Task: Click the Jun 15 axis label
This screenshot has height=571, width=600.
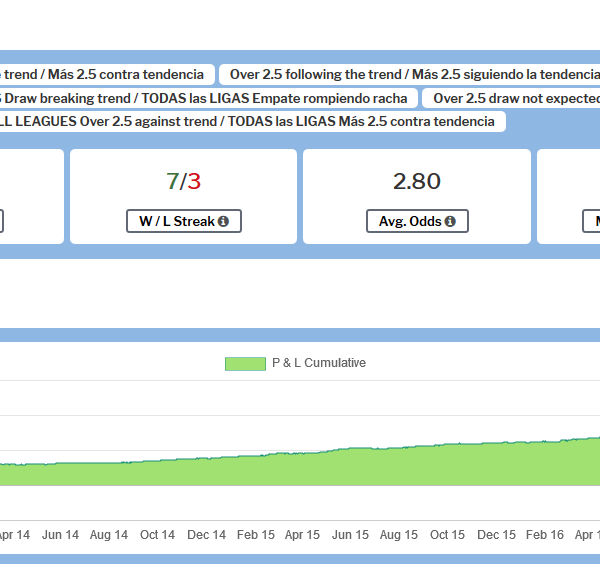Action: click(x=351, y=535)
